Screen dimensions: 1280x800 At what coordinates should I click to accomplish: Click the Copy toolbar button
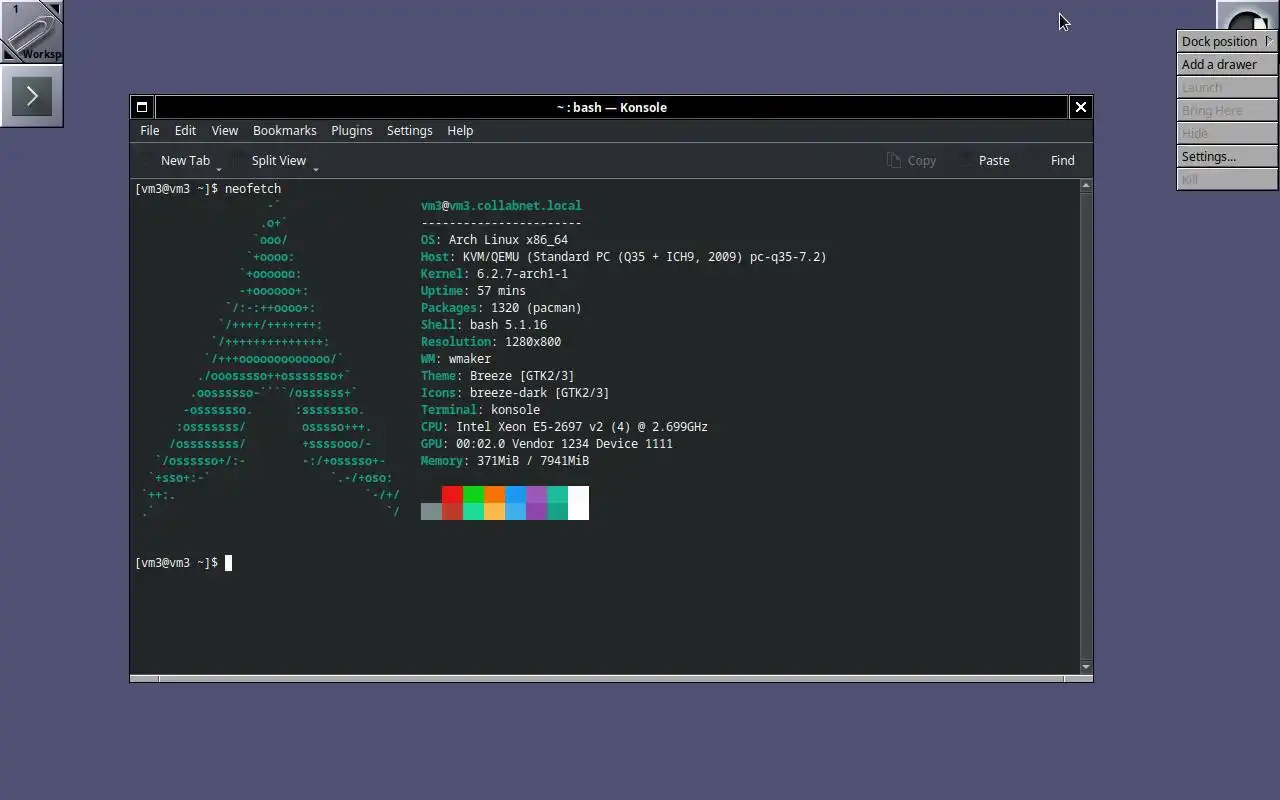[x=911, y=160]
